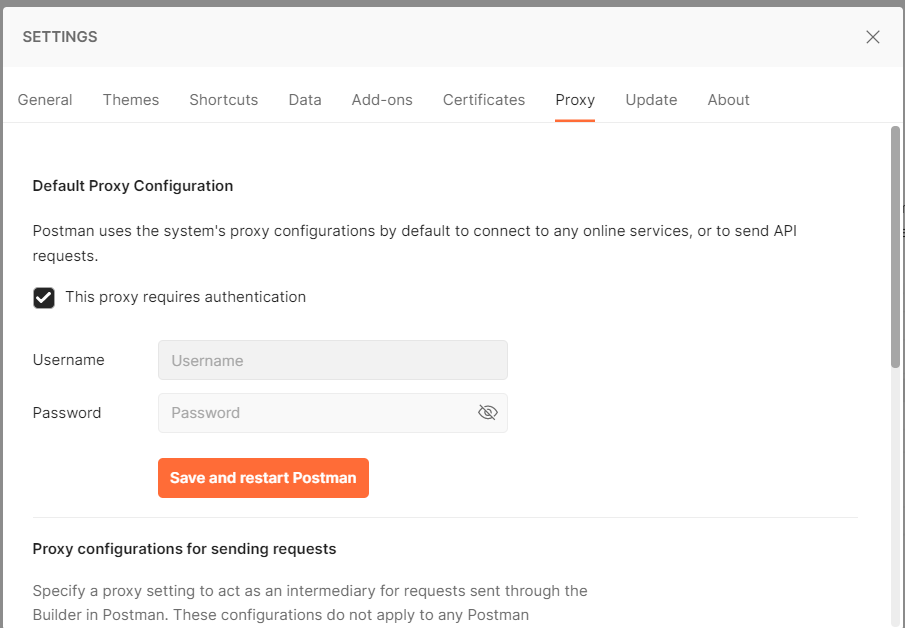
Task: Open the Shortcuts tab
Action: pyautogui.click(x=224, y=100)
